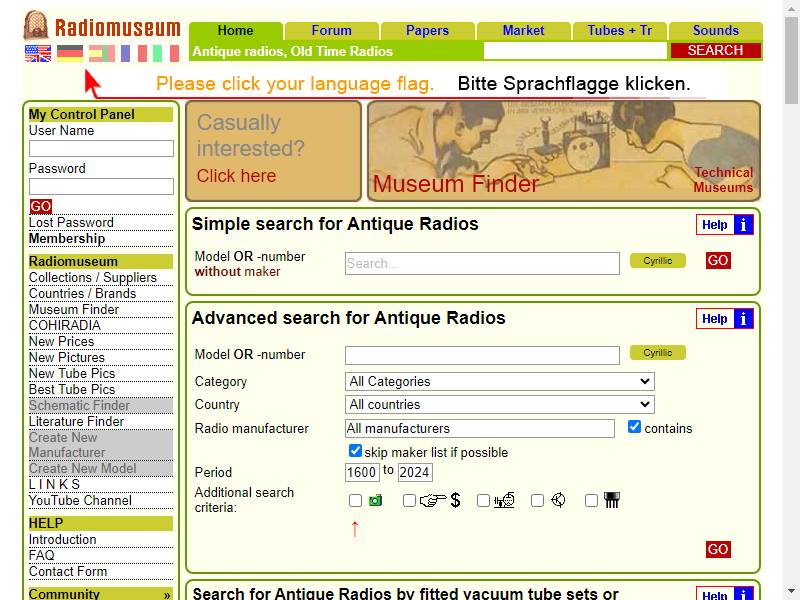This screenshot has height=600, width=800.
Task: Open Countries / Brands link
Action: click(83, 293)
